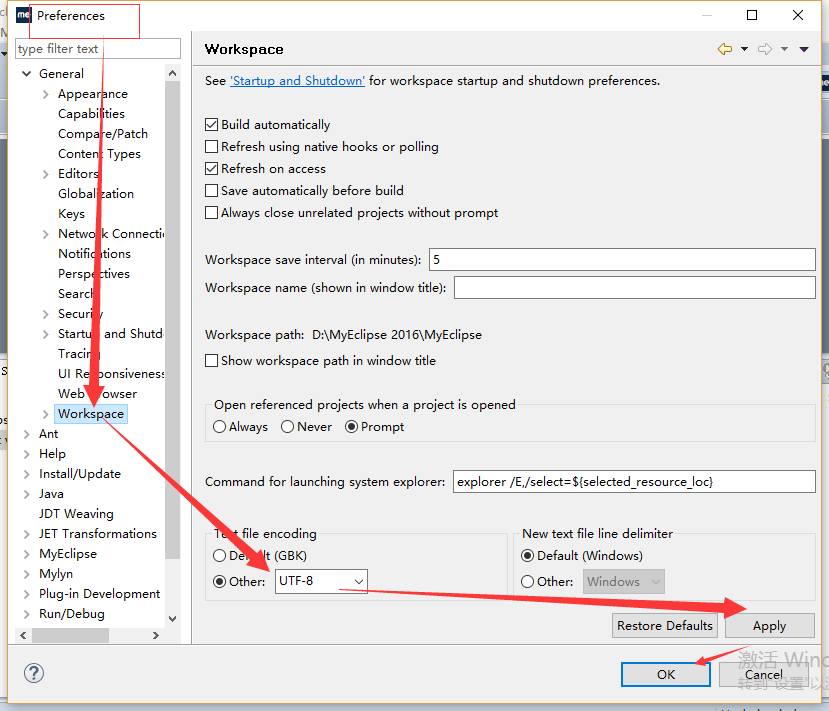Select Plug-in Development in preferences tree

coord(99,594)
